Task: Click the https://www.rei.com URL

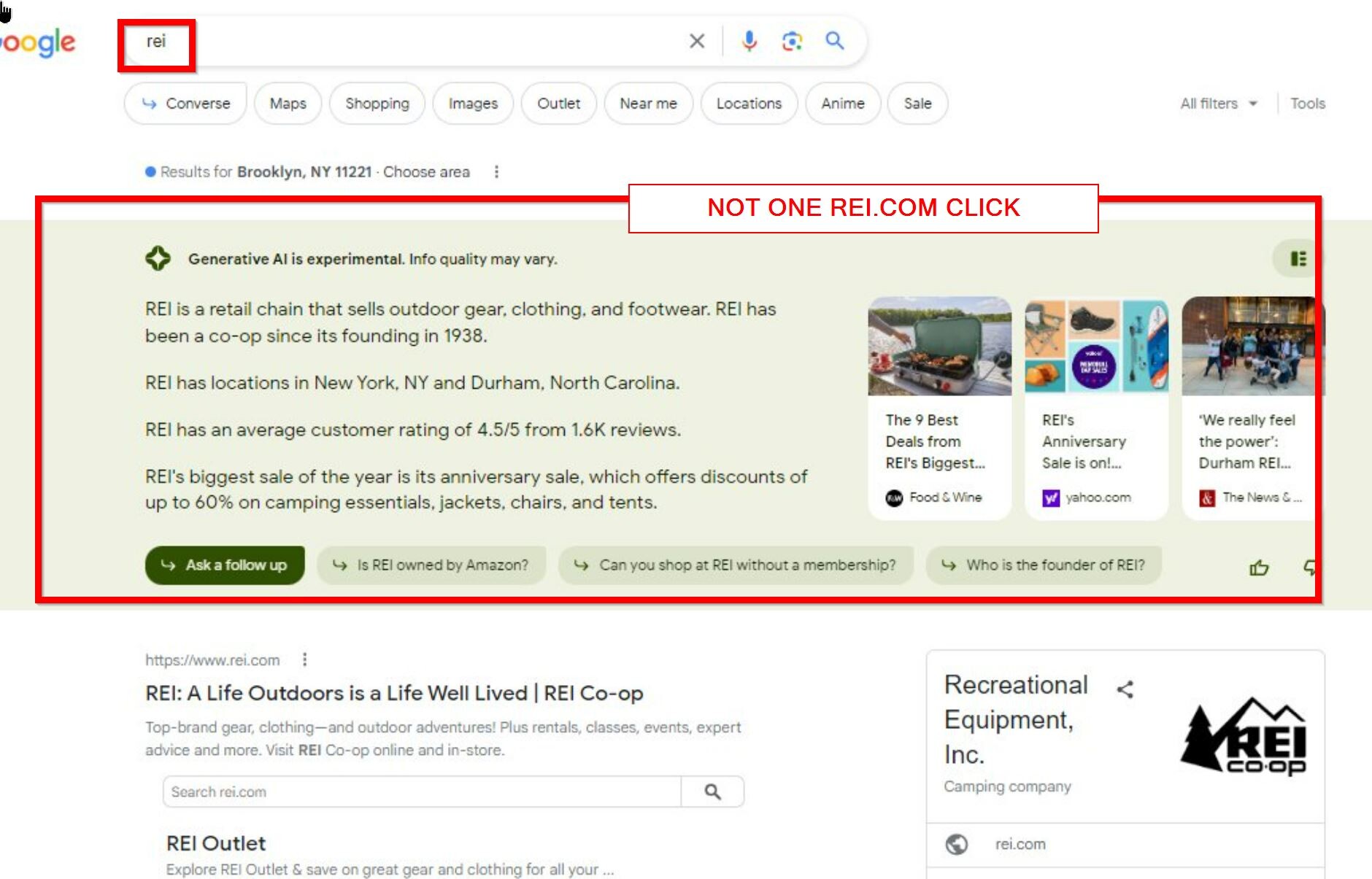Action: (212, 660)
